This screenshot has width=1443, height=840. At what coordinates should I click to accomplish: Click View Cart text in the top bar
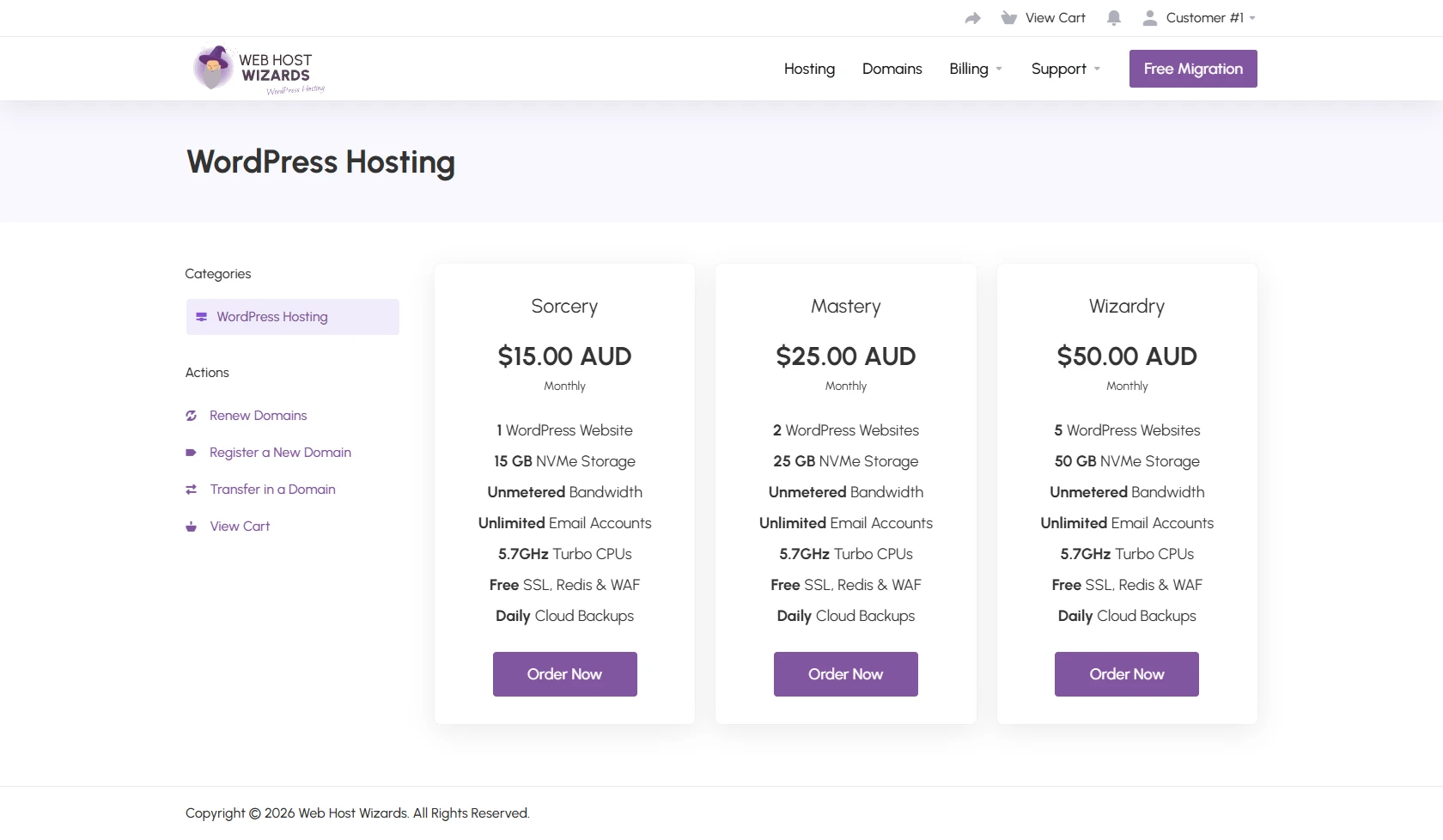[1055, 18]
